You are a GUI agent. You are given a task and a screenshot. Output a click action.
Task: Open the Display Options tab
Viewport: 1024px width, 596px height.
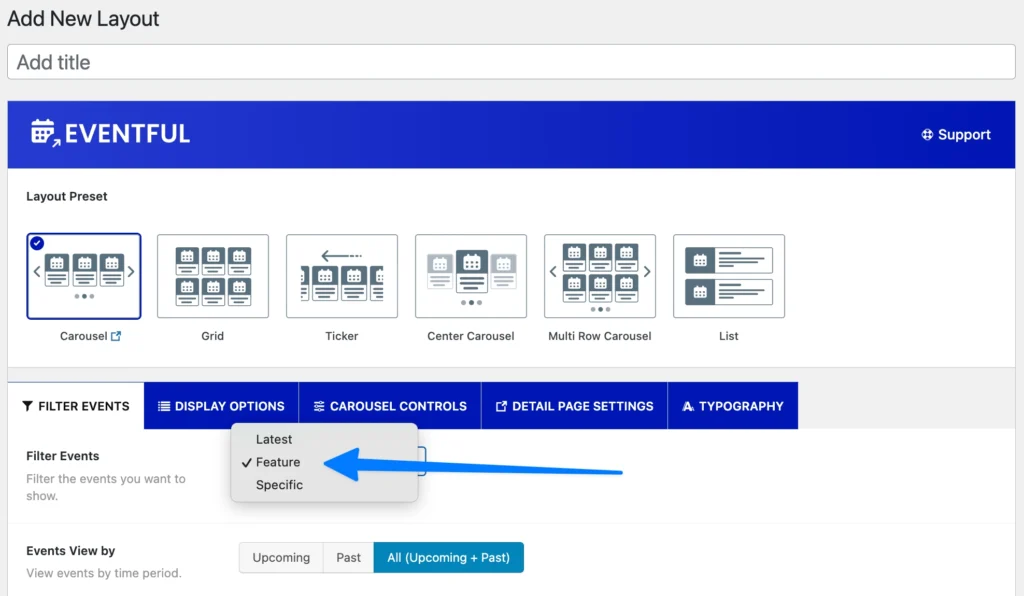[221, 406]
